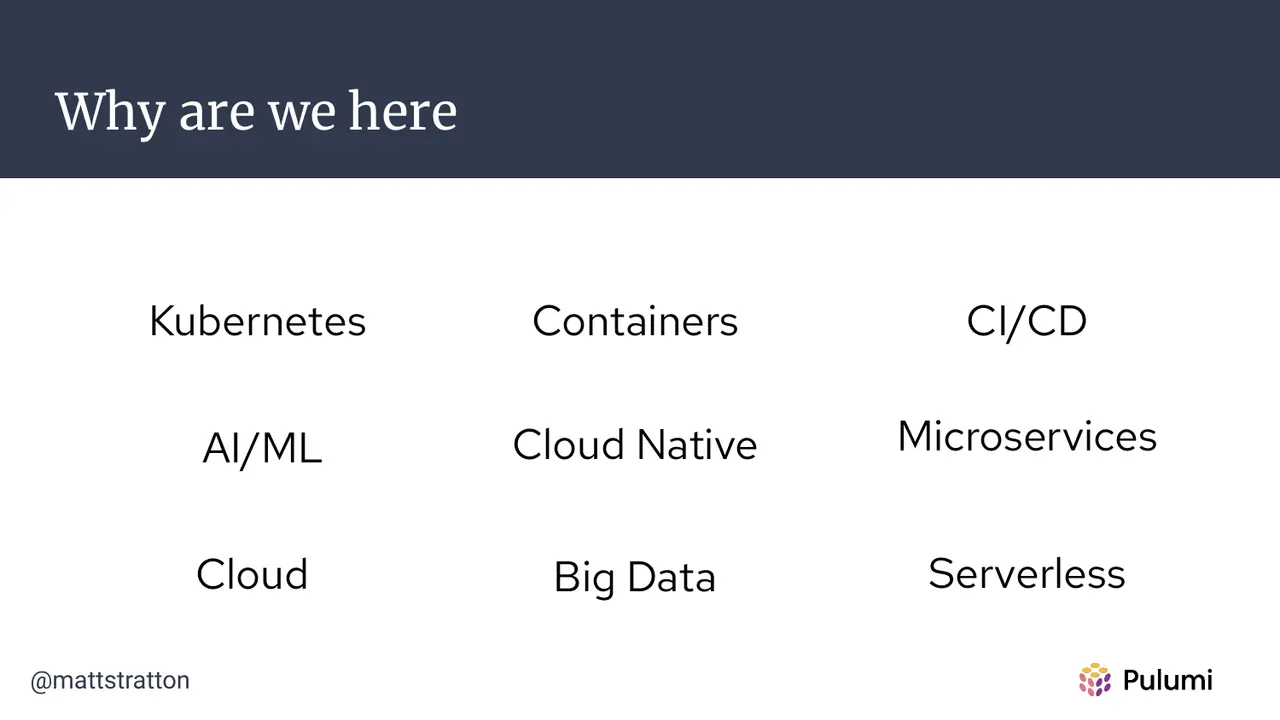Click the word Cloud in Cloud Native

click(x=569, y=444)
